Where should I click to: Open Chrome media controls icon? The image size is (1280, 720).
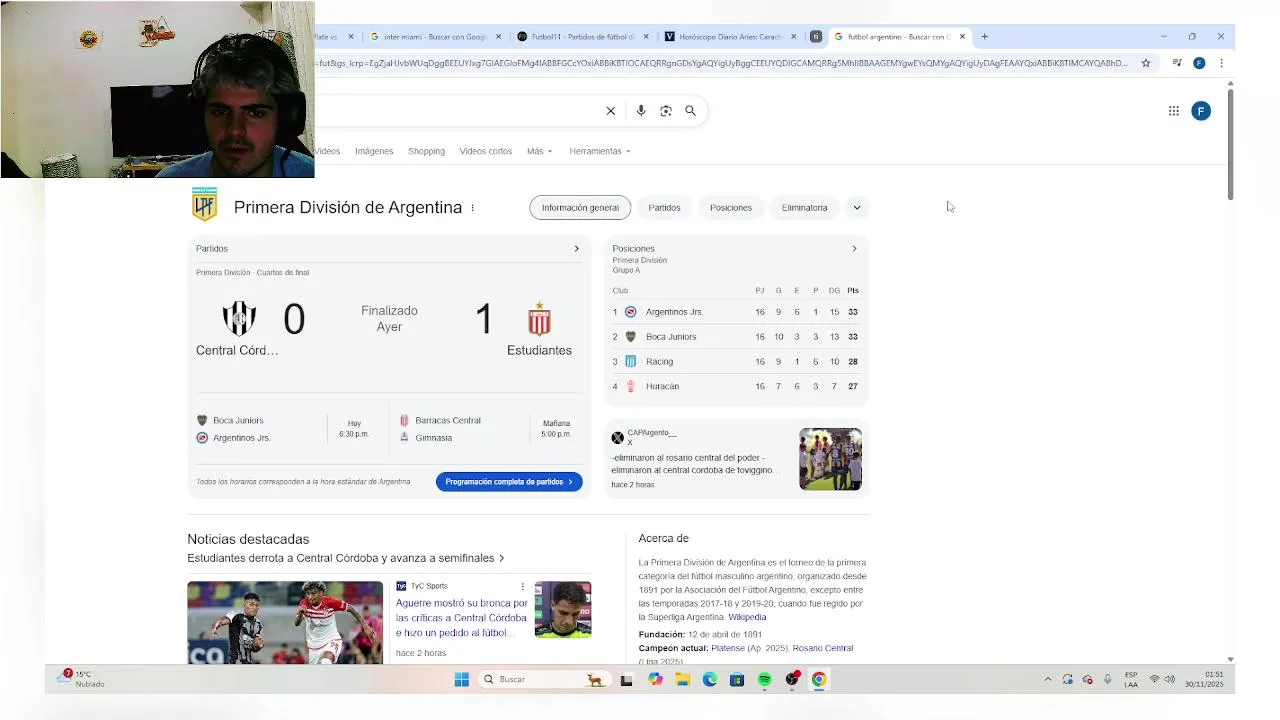1177,63
